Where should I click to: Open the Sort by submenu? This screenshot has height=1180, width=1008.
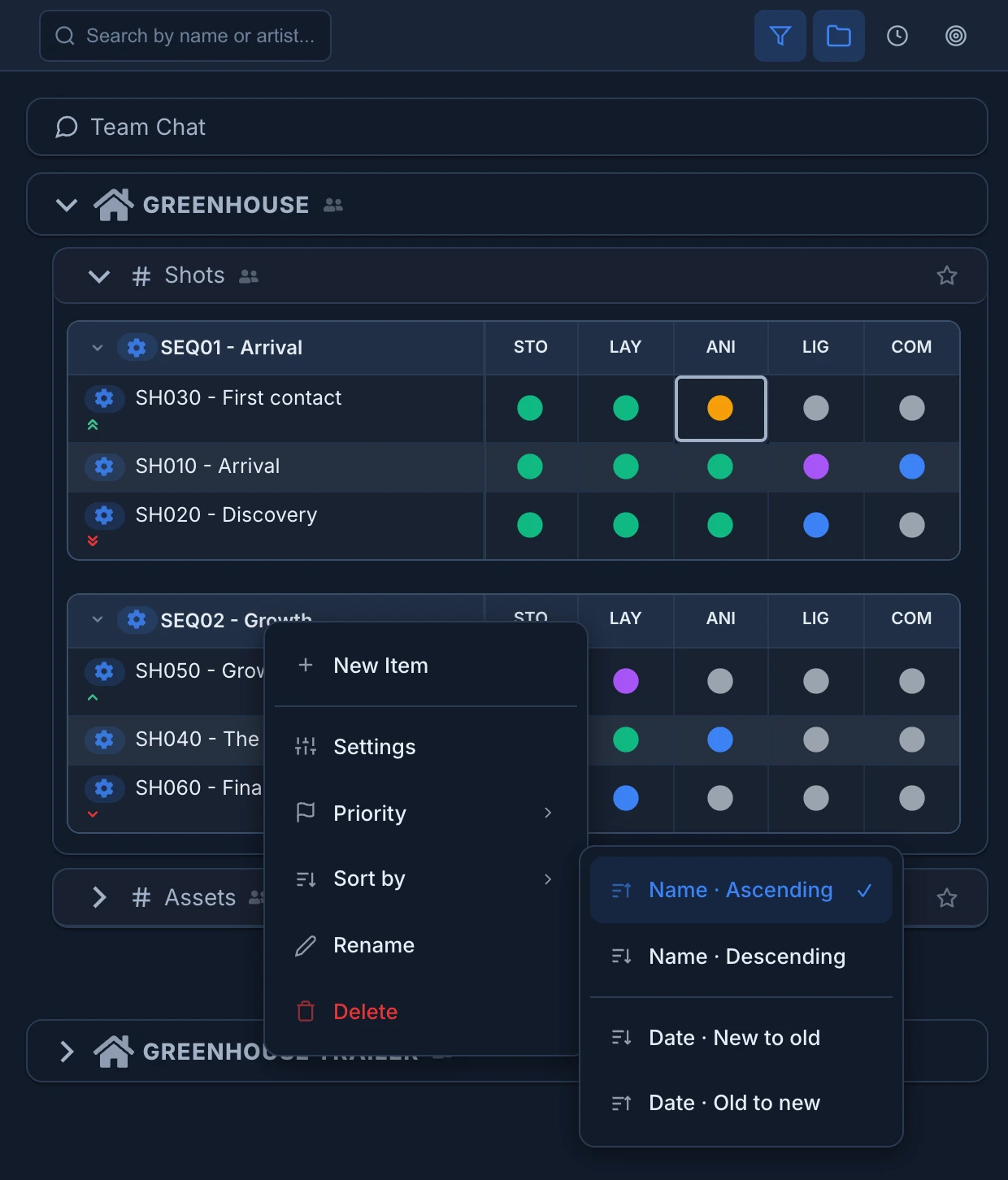[426, 878]
